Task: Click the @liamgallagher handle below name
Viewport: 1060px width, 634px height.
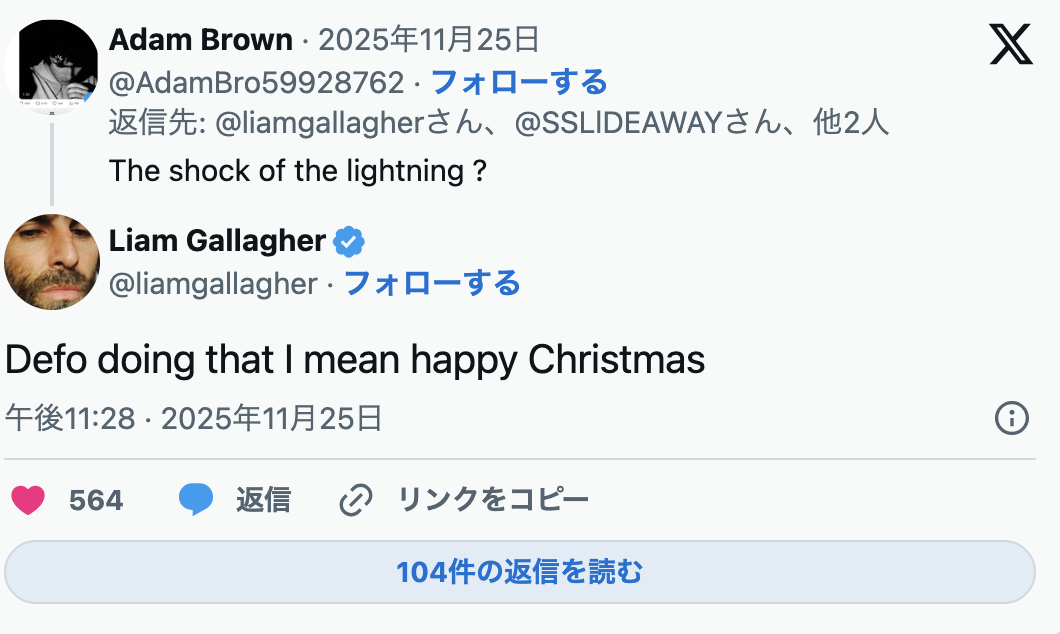Action: pos(213,284)
